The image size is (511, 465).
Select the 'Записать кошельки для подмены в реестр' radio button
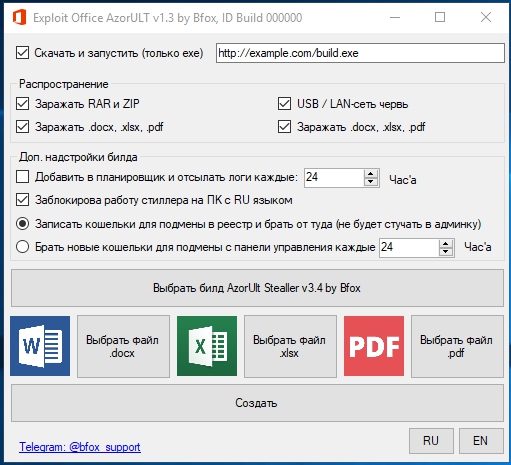[x=22, y=224]
